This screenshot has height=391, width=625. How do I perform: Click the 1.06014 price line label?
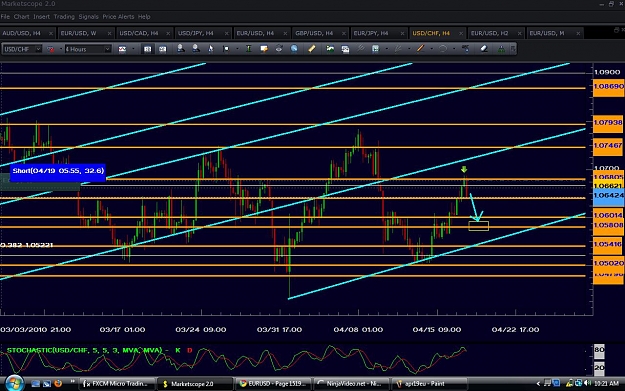pos(608,215)
